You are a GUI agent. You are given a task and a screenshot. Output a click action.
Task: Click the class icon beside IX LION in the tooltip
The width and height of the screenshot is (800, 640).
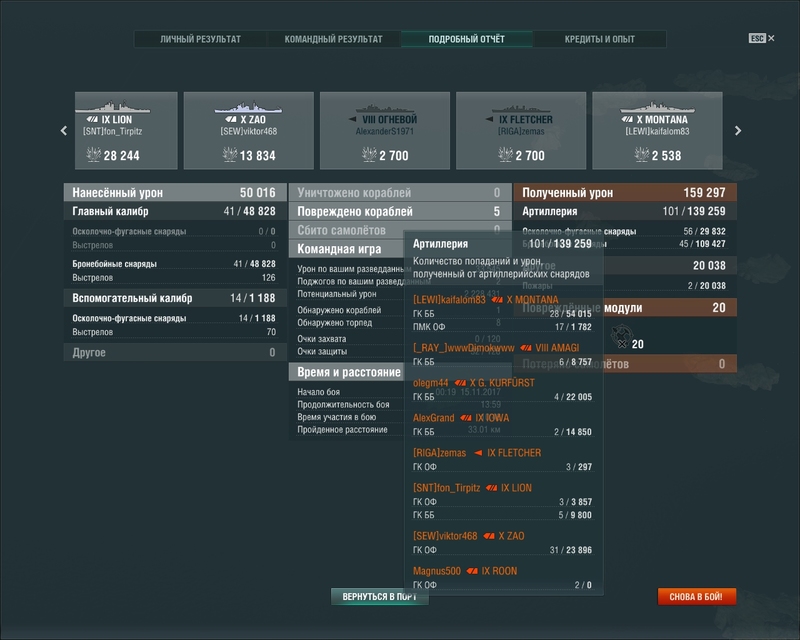(x=491, y=488)
